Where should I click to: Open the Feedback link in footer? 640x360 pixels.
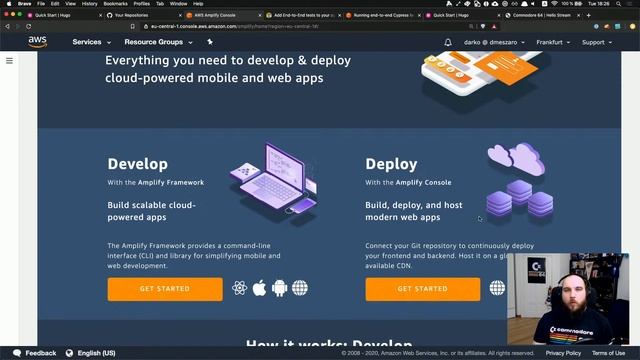tap(41, 353)
